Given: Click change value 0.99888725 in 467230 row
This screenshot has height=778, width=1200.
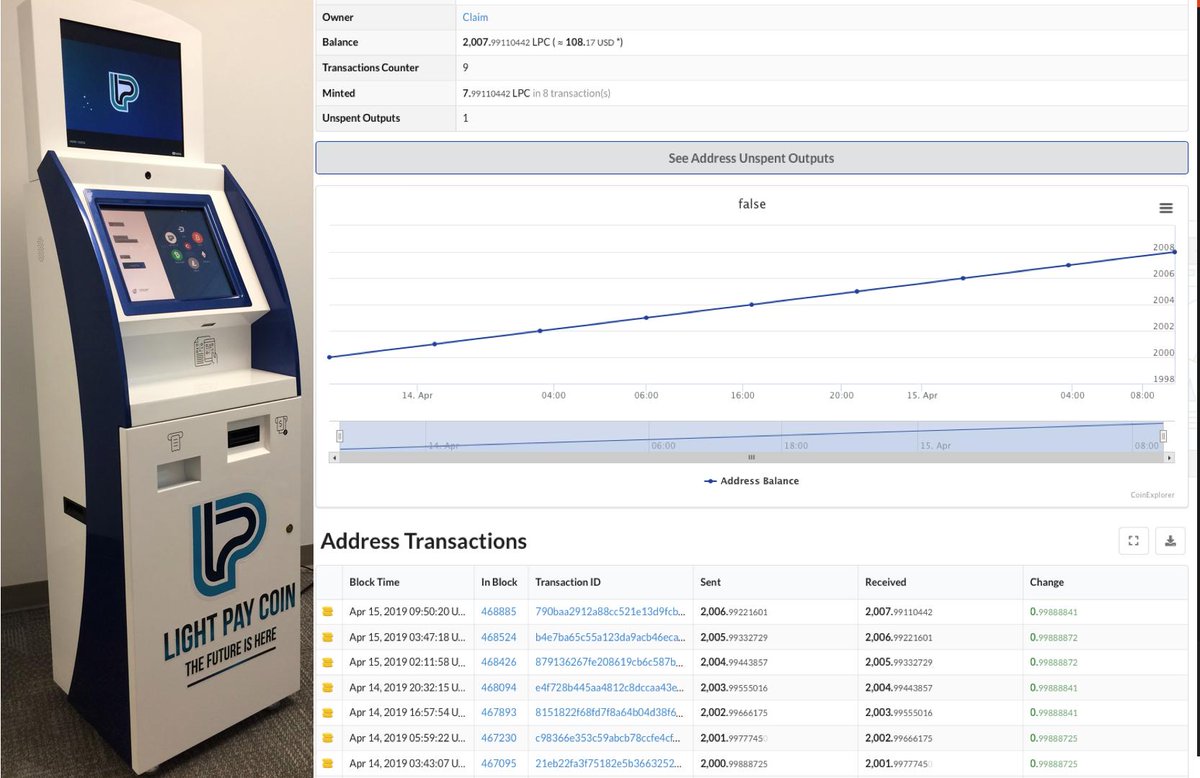Looking at the screenshot, I should point(1053,738).
